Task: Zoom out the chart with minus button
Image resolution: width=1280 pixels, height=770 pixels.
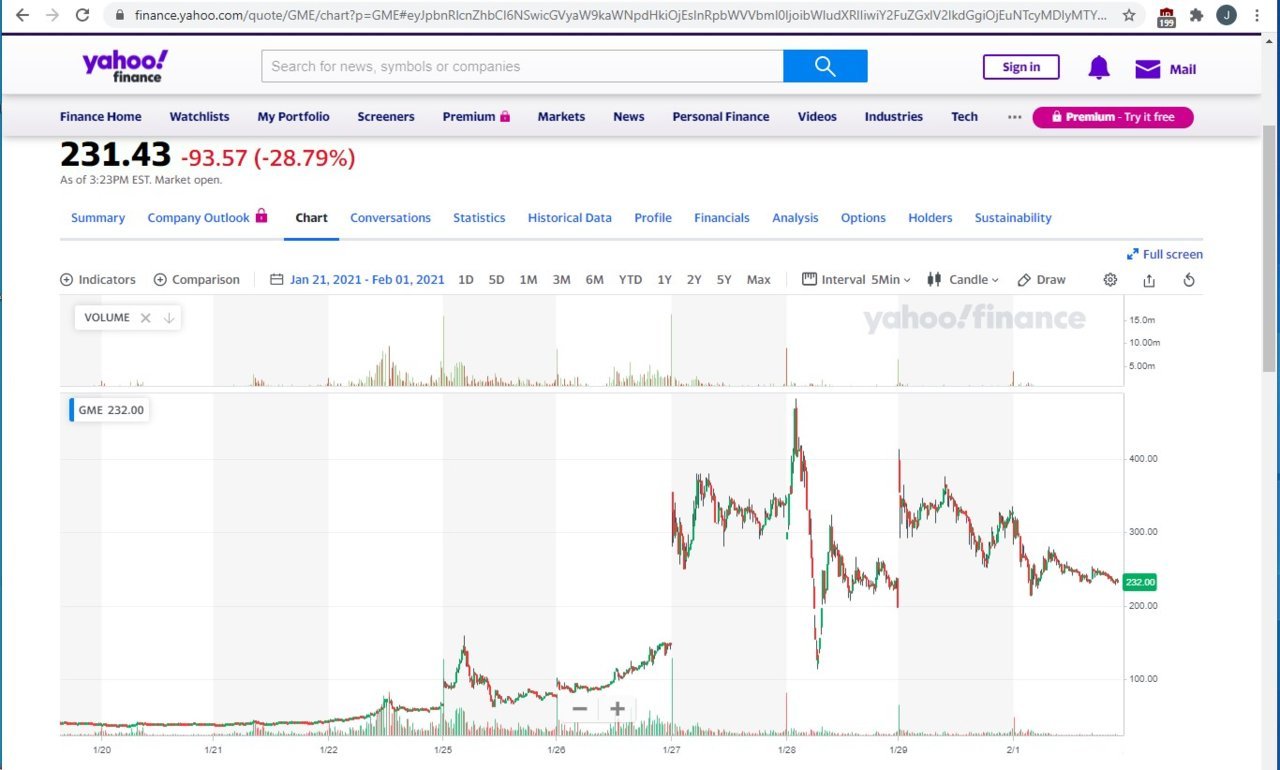Action: (580, 709)
